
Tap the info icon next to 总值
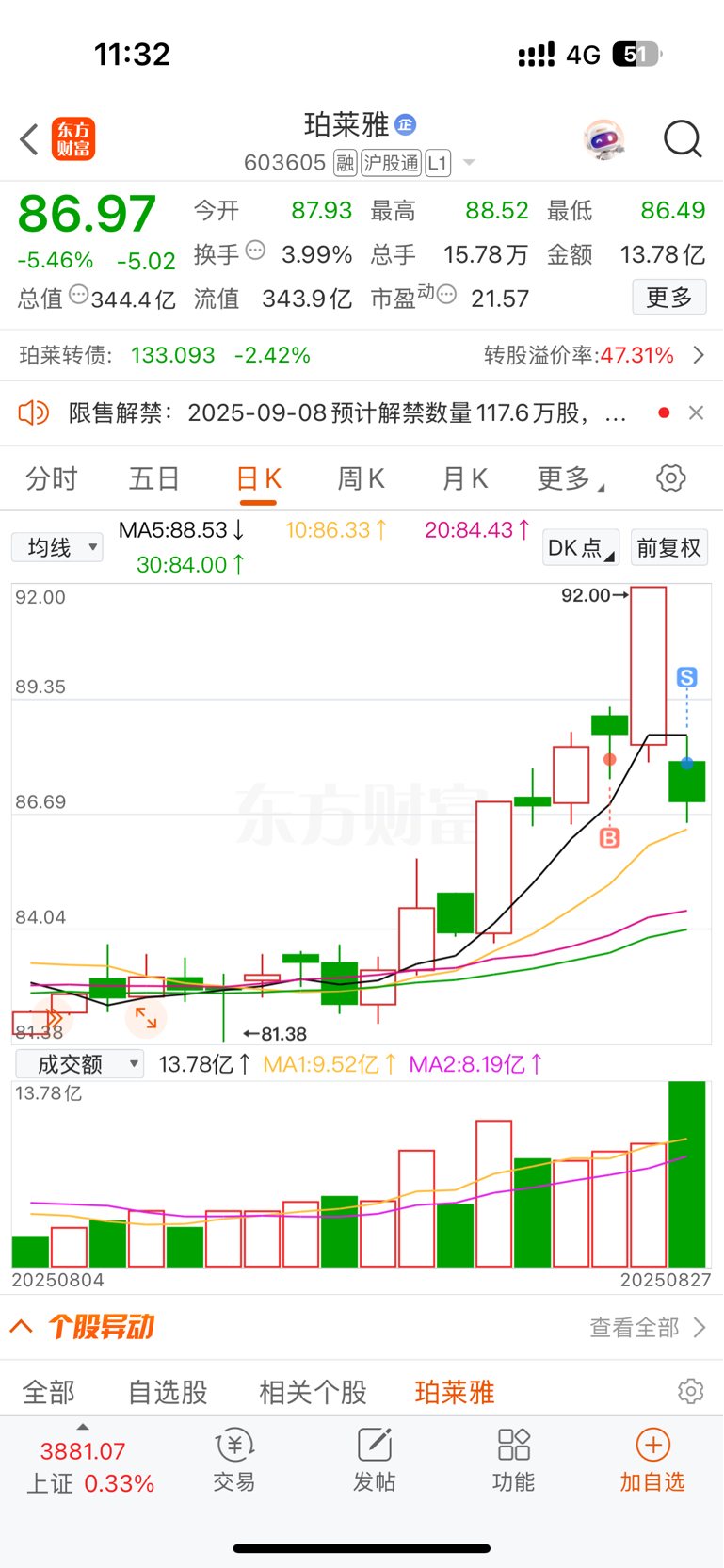(x=79, y=295)
